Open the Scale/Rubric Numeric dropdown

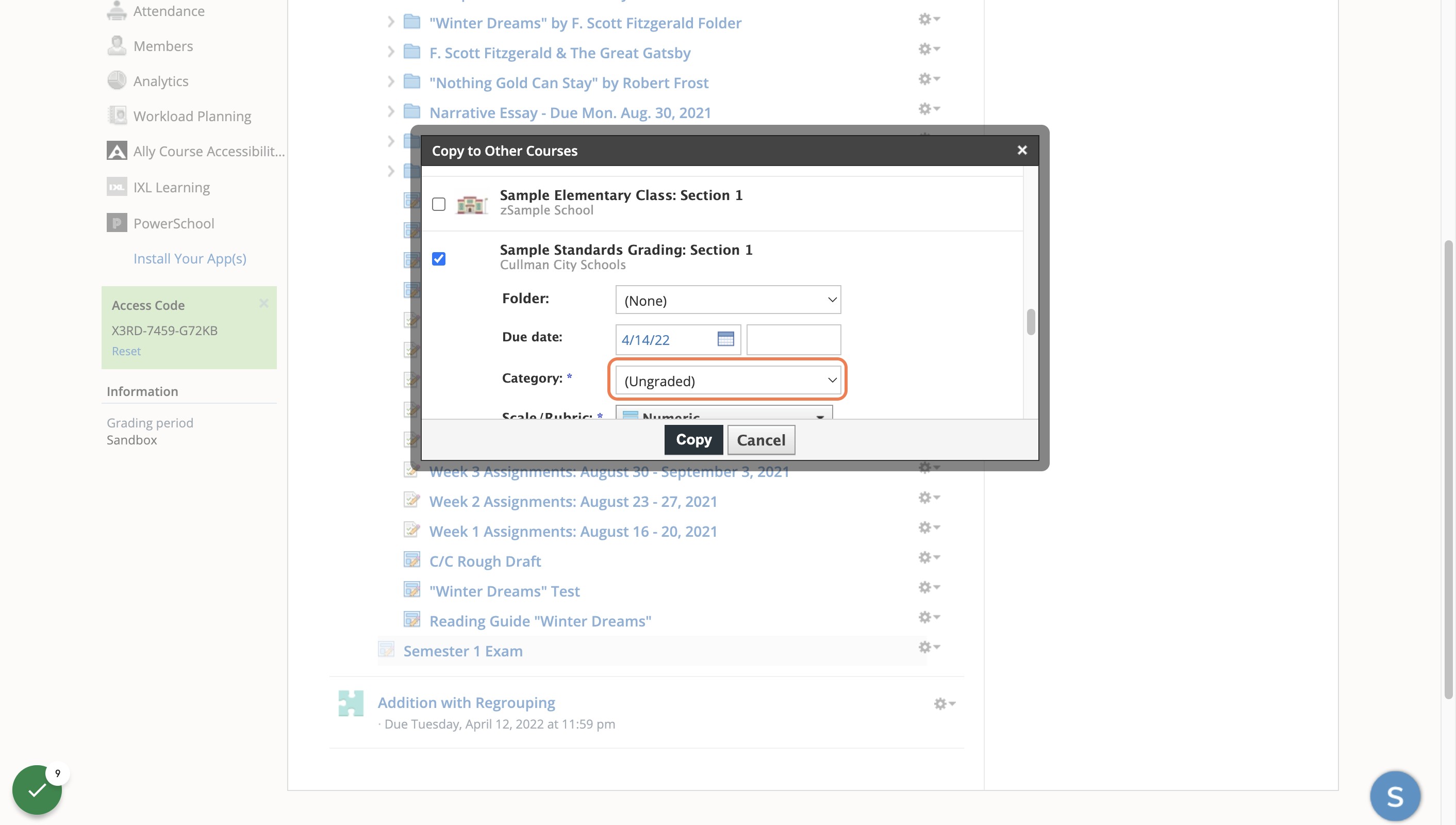(x=724, y=412)
